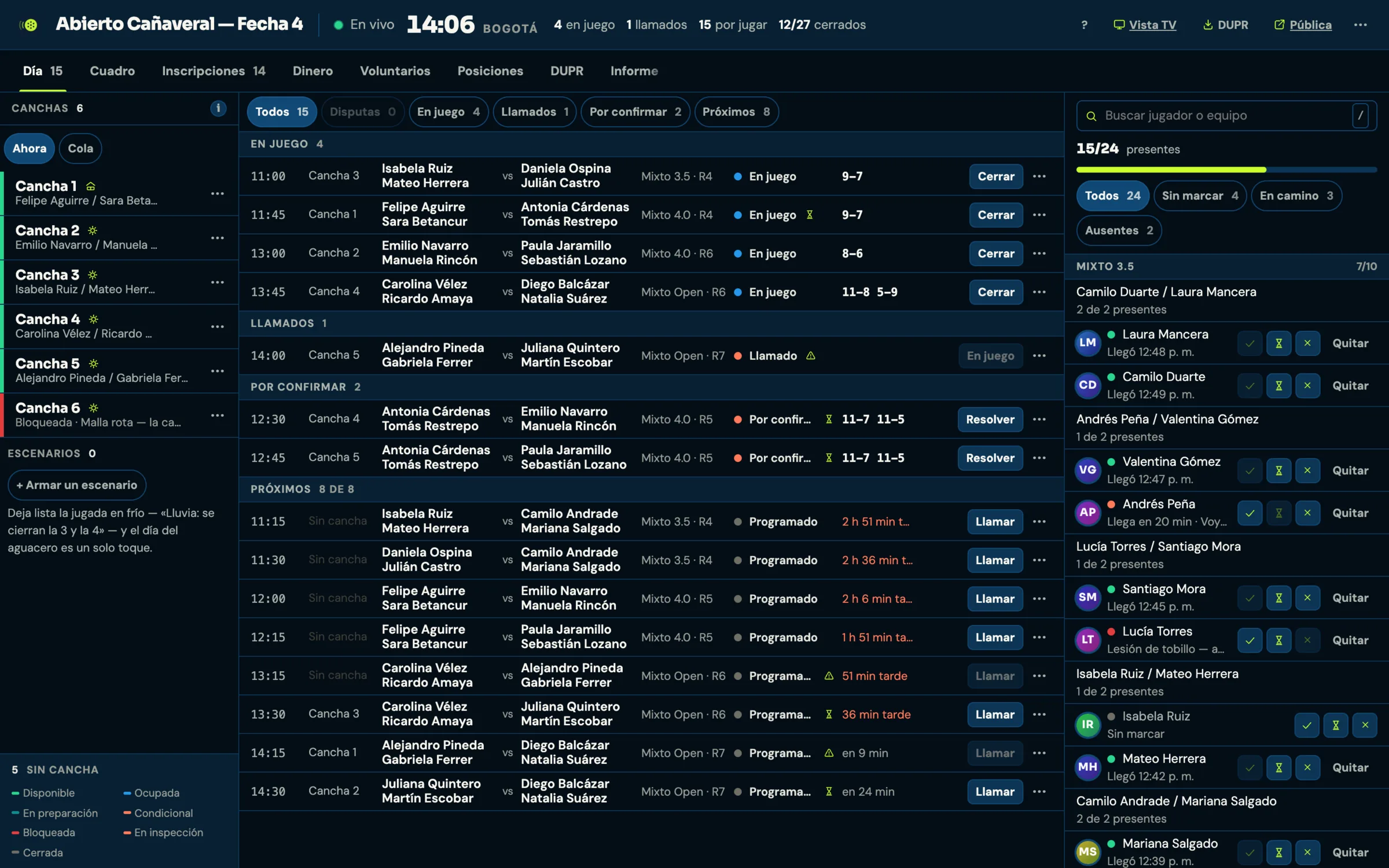Open the top-right more options dots

[x=1361, y=25]
